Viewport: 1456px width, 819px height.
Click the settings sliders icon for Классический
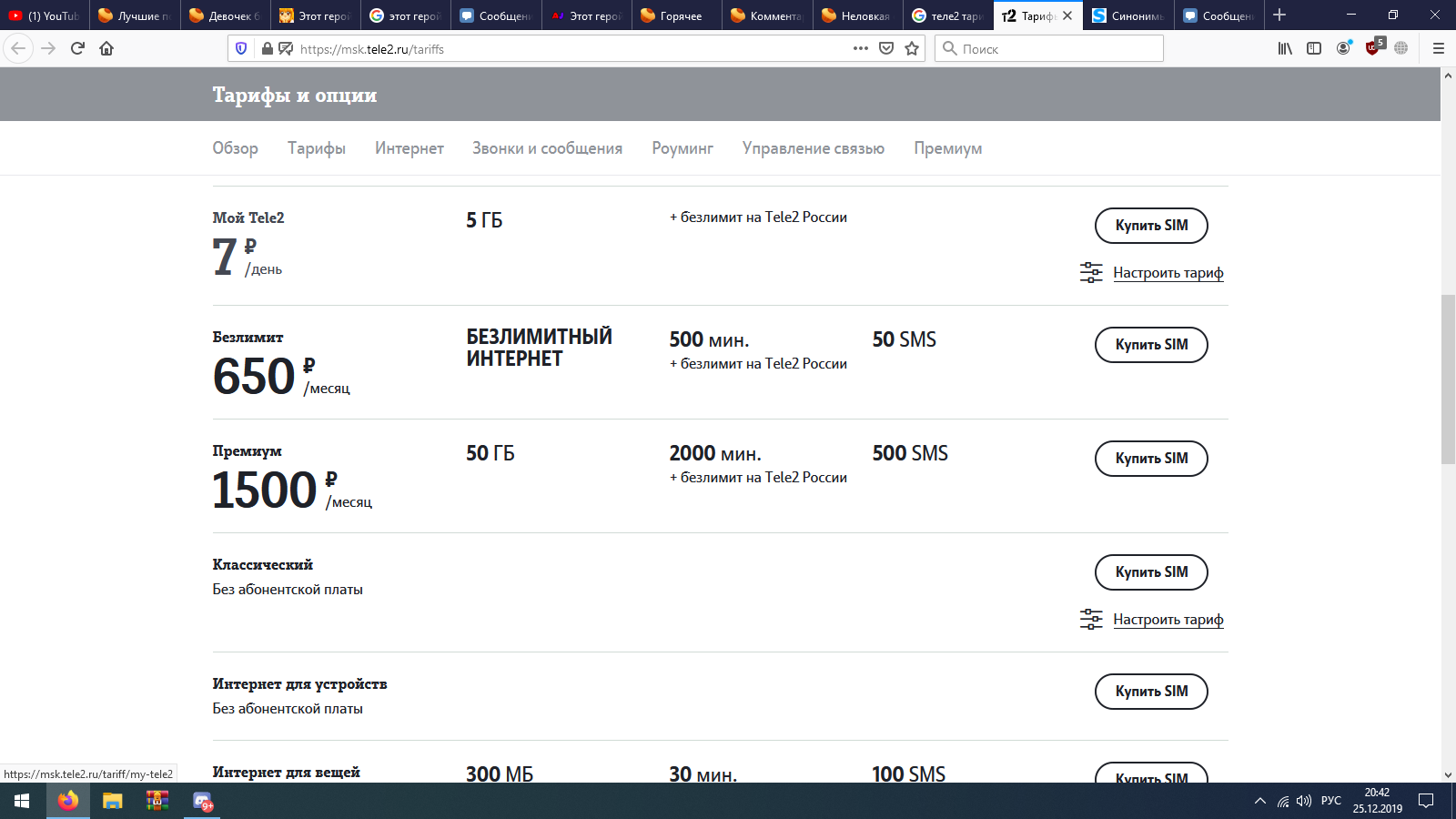1091,619
